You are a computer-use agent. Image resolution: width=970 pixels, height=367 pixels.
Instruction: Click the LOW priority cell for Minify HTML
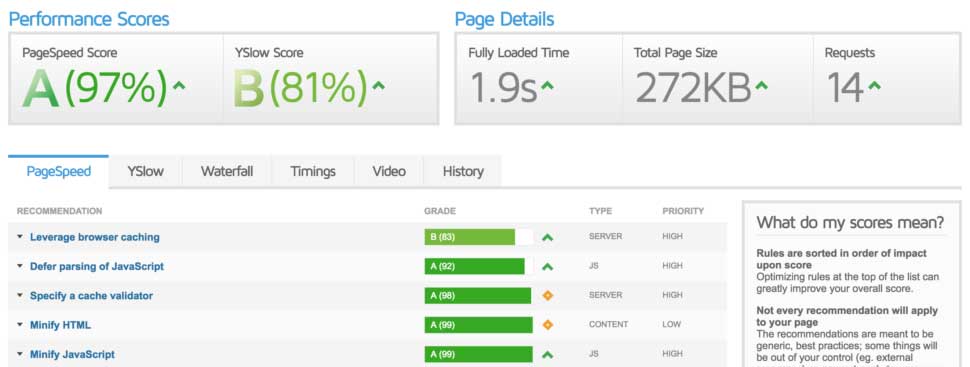point(671,324)
